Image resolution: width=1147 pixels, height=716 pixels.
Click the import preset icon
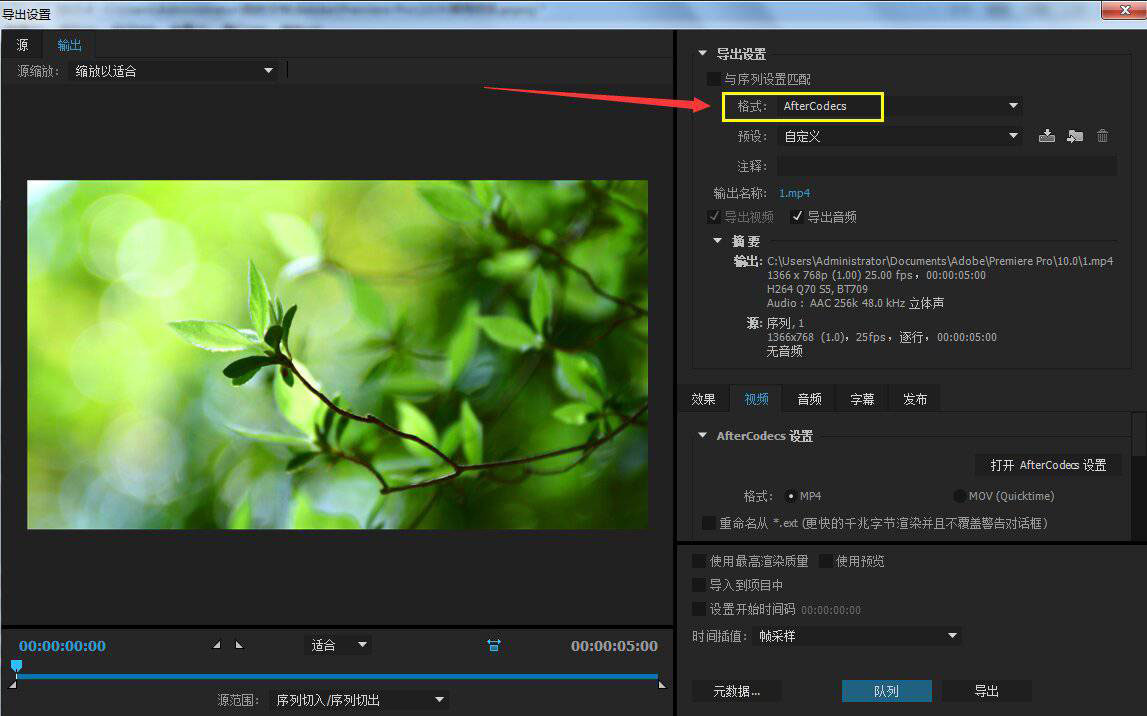tap(1075, 136)
